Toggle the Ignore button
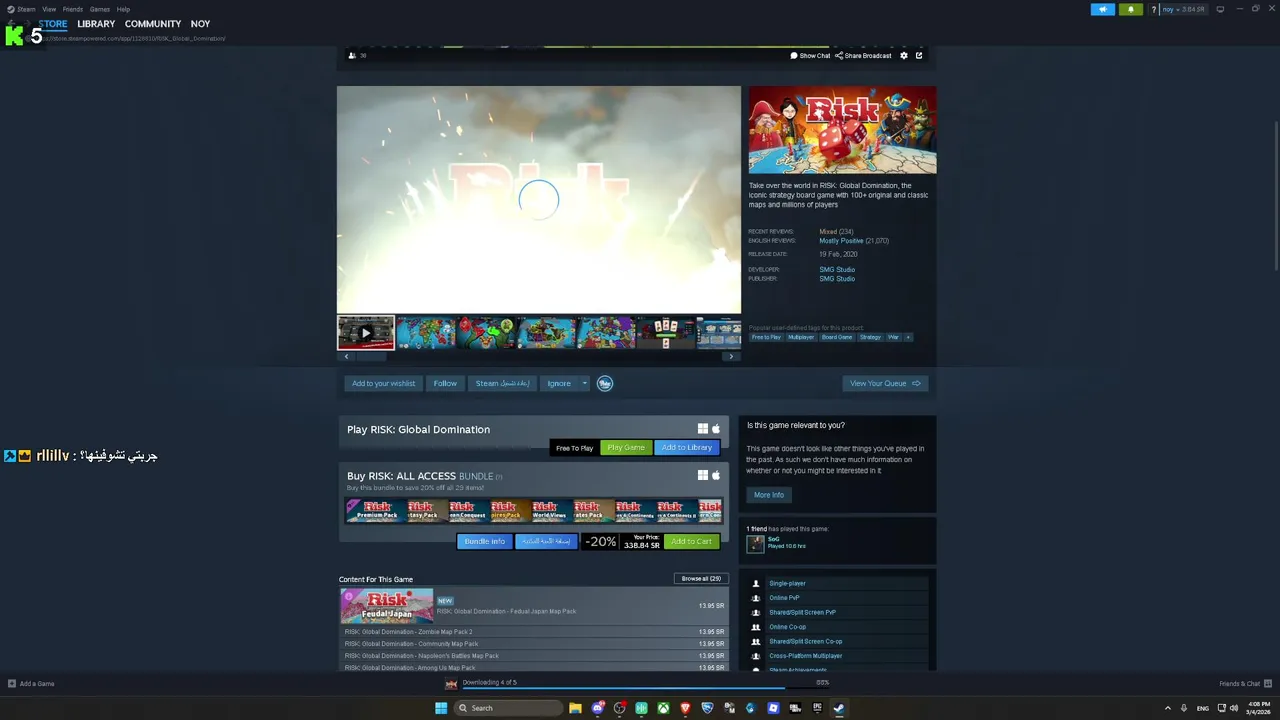 (x=559, y=383)
